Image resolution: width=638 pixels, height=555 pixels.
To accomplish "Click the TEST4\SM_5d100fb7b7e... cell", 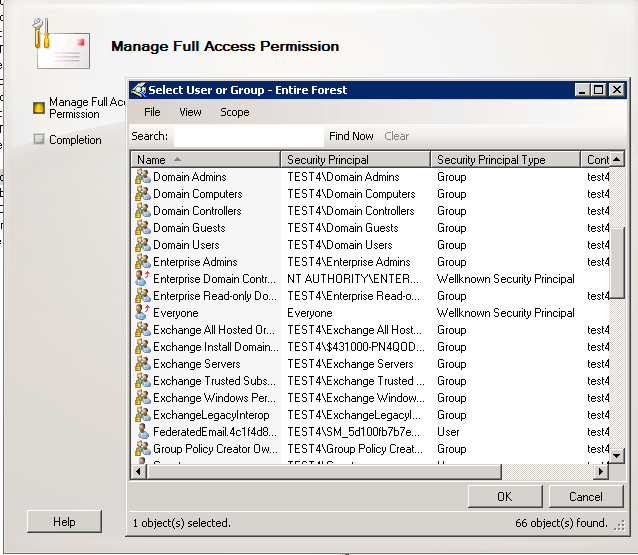I will pyautogui.click(x=354, y=432).
